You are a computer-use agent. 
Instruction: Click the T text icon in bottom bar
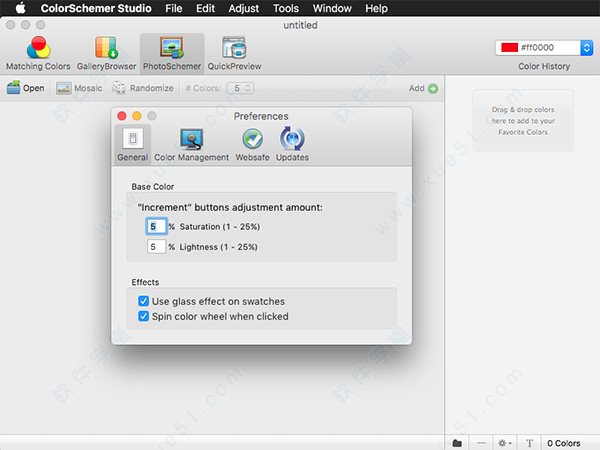point(529,443)
